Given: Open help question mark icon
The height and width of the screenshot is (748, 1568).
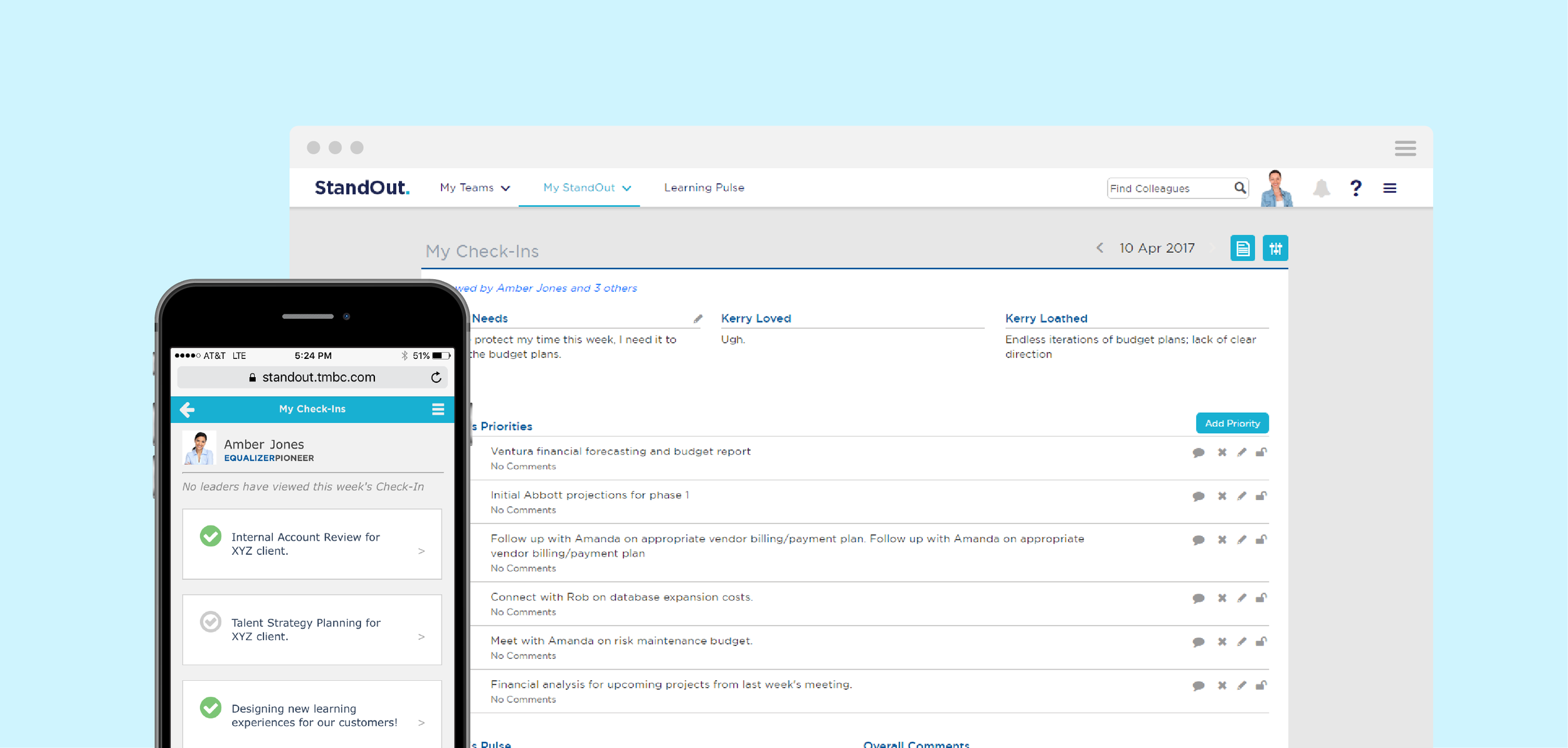Looking at the screenshot, I should 1356,188.
